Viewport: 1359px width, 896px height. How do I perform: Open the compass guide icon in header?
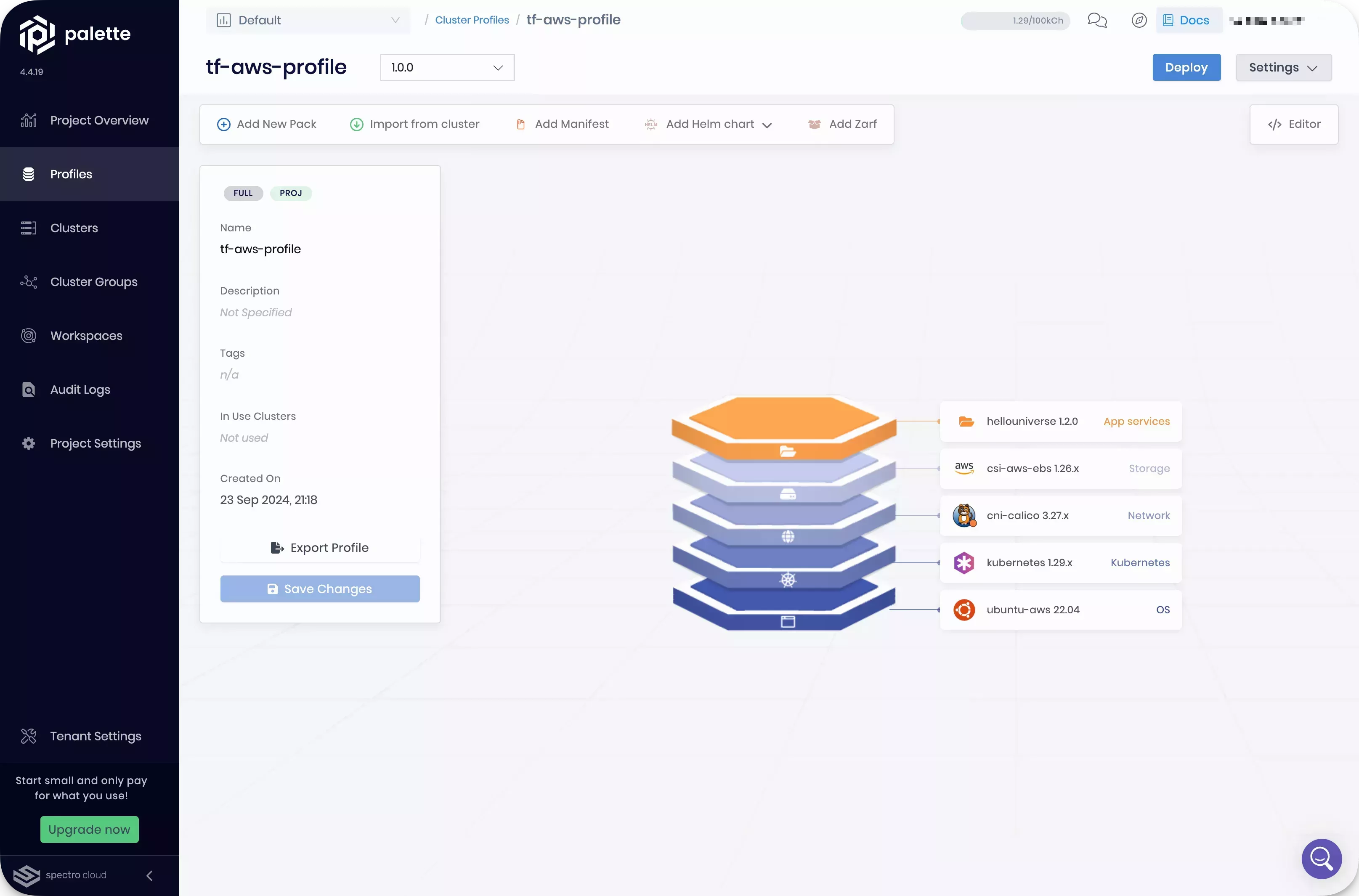point(1139,20)
